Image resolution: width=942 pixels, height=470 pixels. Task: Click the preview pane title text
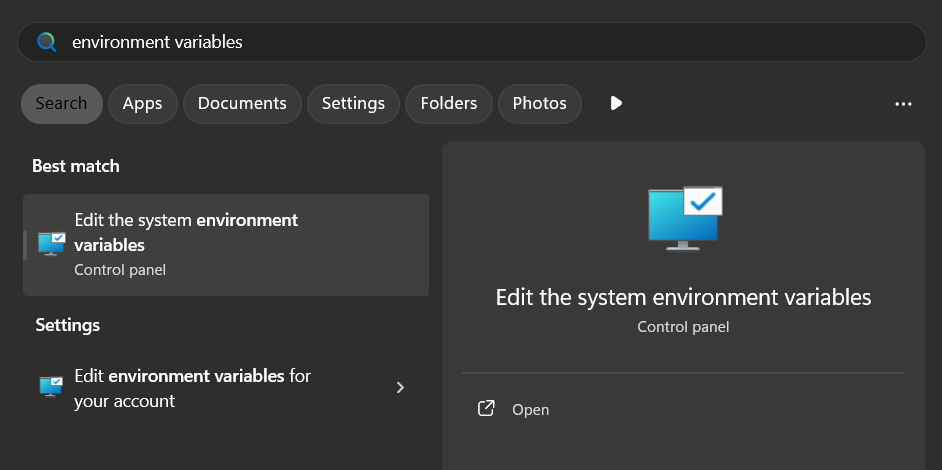pos(683,297)
